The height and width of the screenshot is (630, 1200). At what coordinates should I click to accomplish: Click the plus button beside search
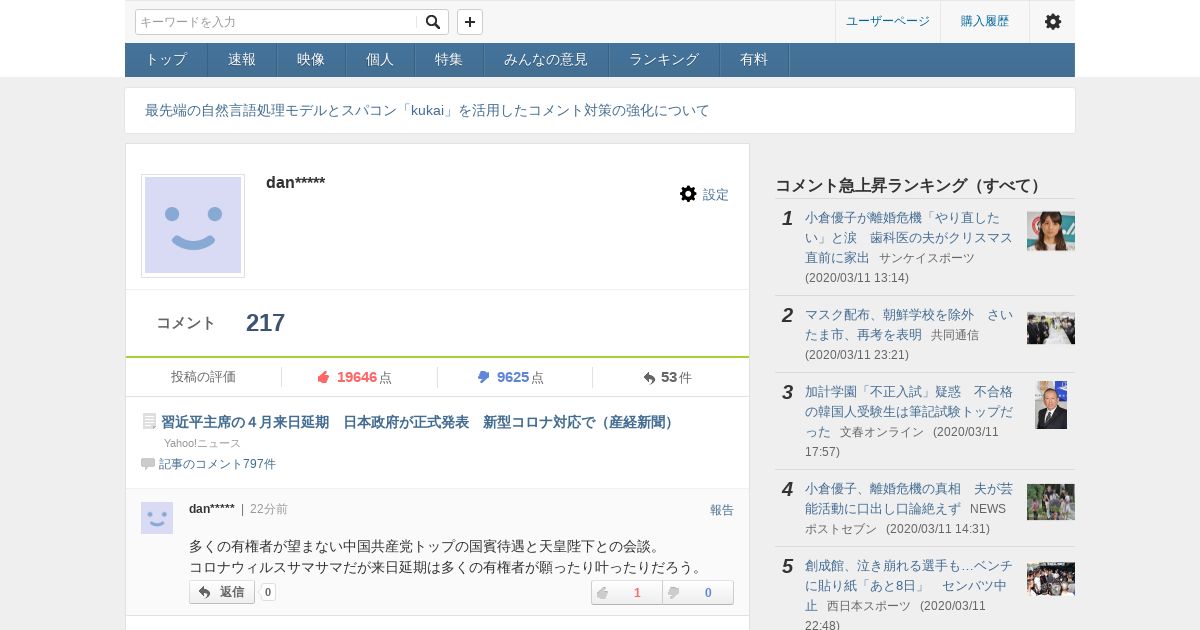click(x=470, y=22)
